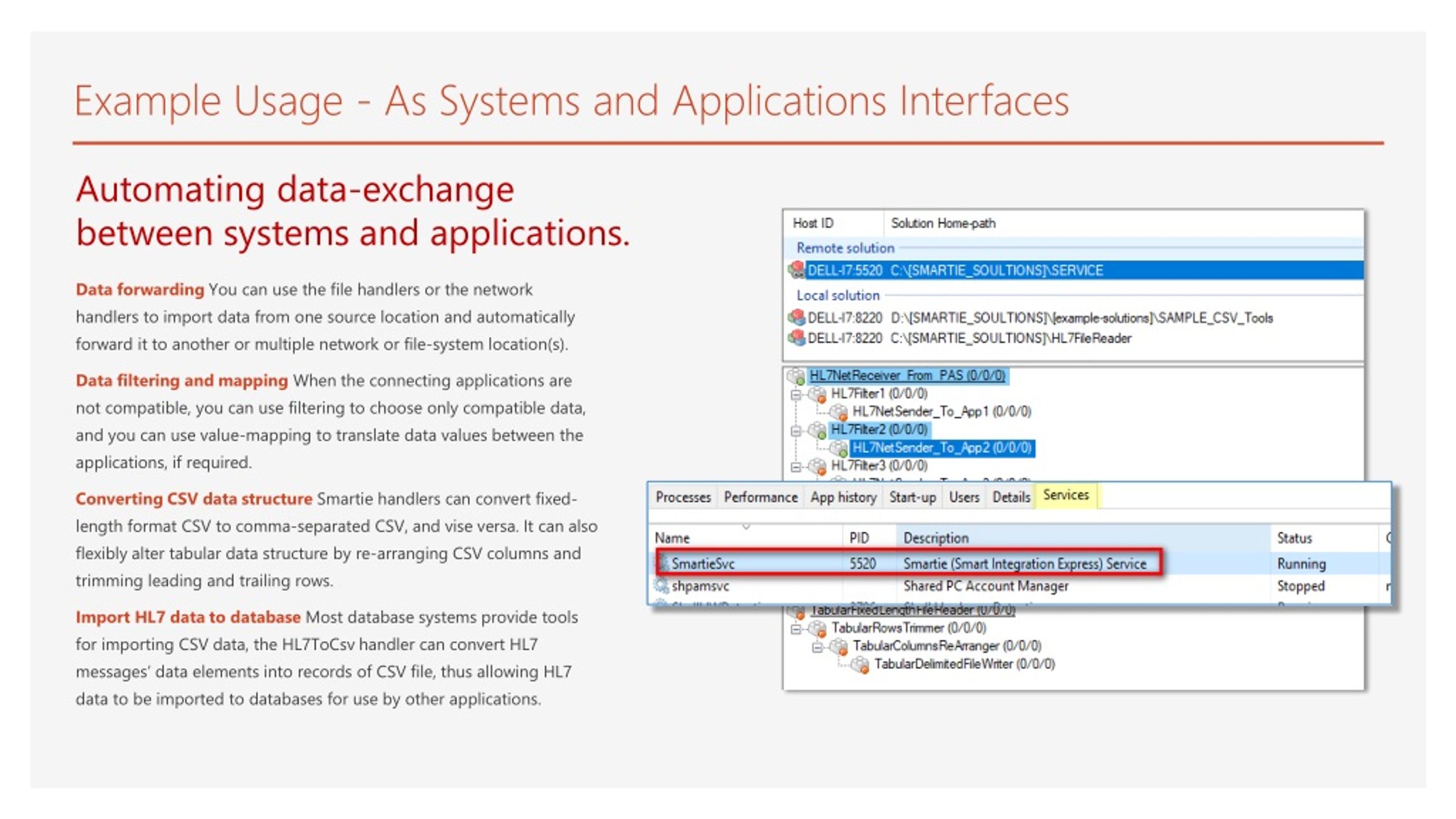The image size is (1456, 819).
Task: Select the SmartieSvc service name
Action: tap(703, 564)
